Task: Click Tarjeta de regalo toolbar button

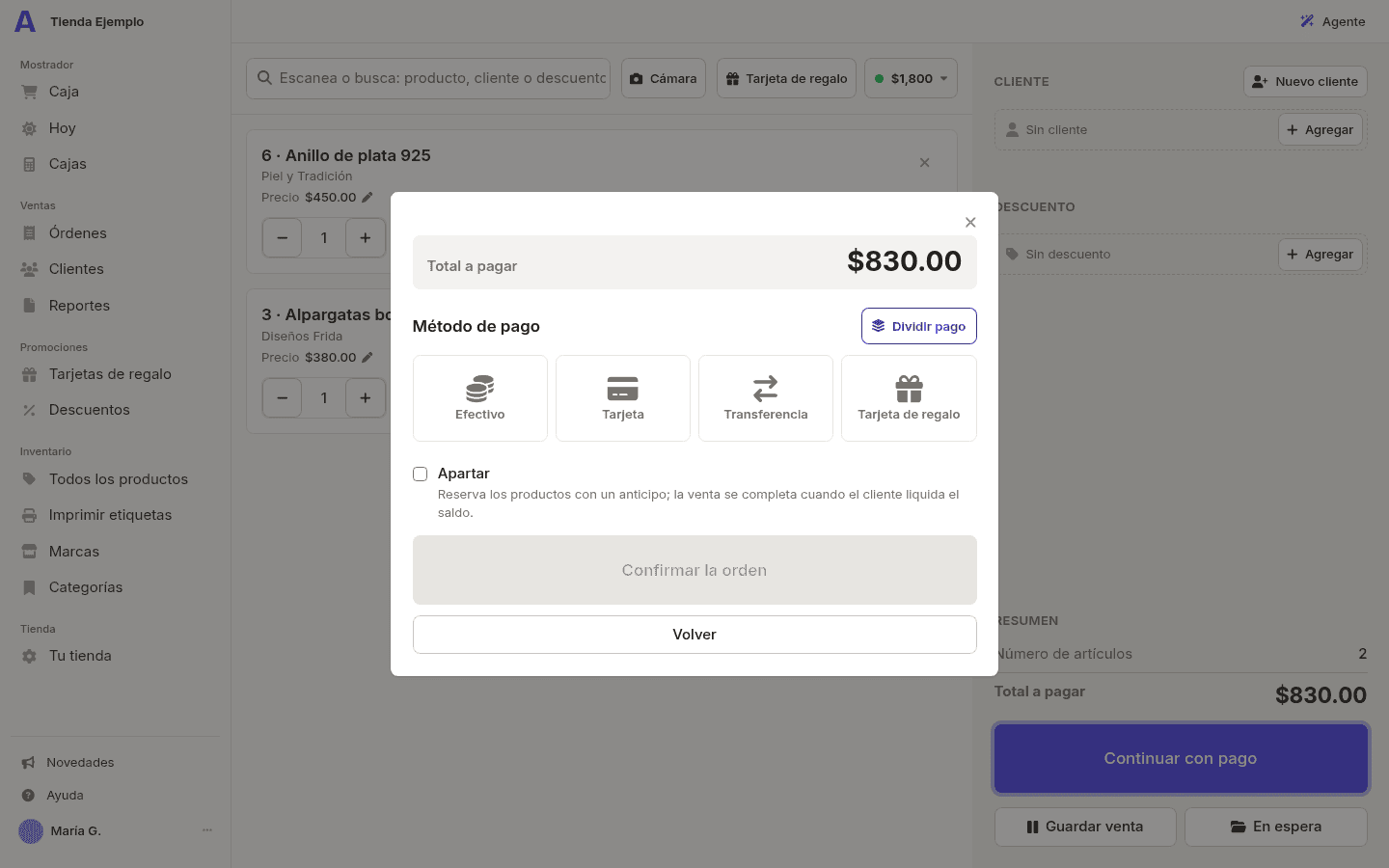Action: pos(786,78)
